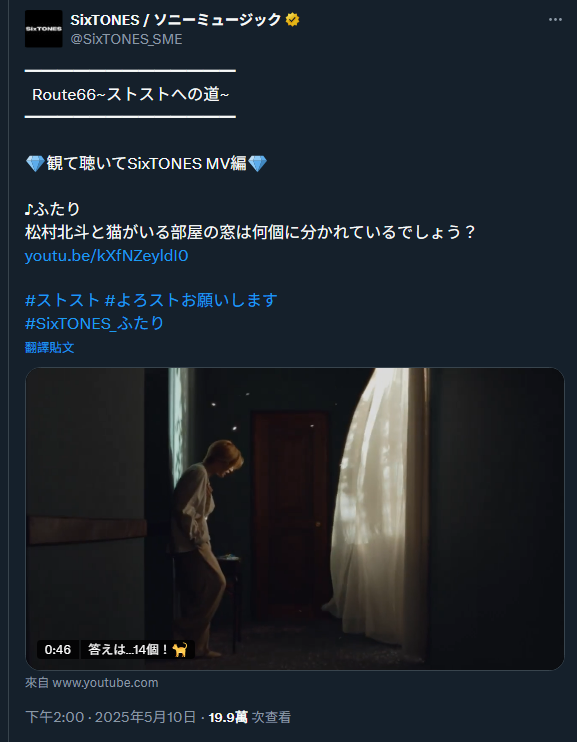The height and width of the screenshot is (742, 577).
Task: Open the 來自 www.youtube.com source link
Action: (x=92, y=683)
